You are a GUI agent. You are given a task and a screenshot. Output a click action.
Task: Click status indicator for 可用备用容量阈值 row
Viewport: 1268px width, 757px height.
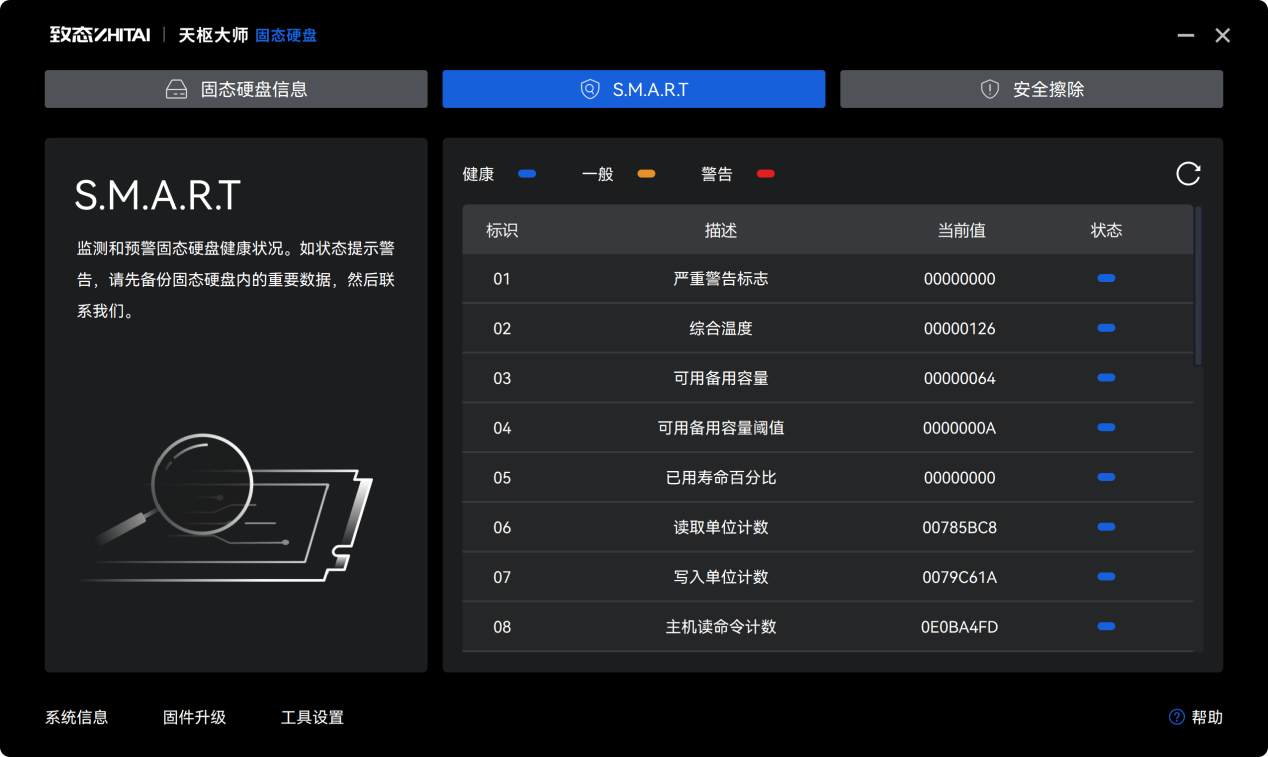pyautogui.click(x=1106, y=427)
